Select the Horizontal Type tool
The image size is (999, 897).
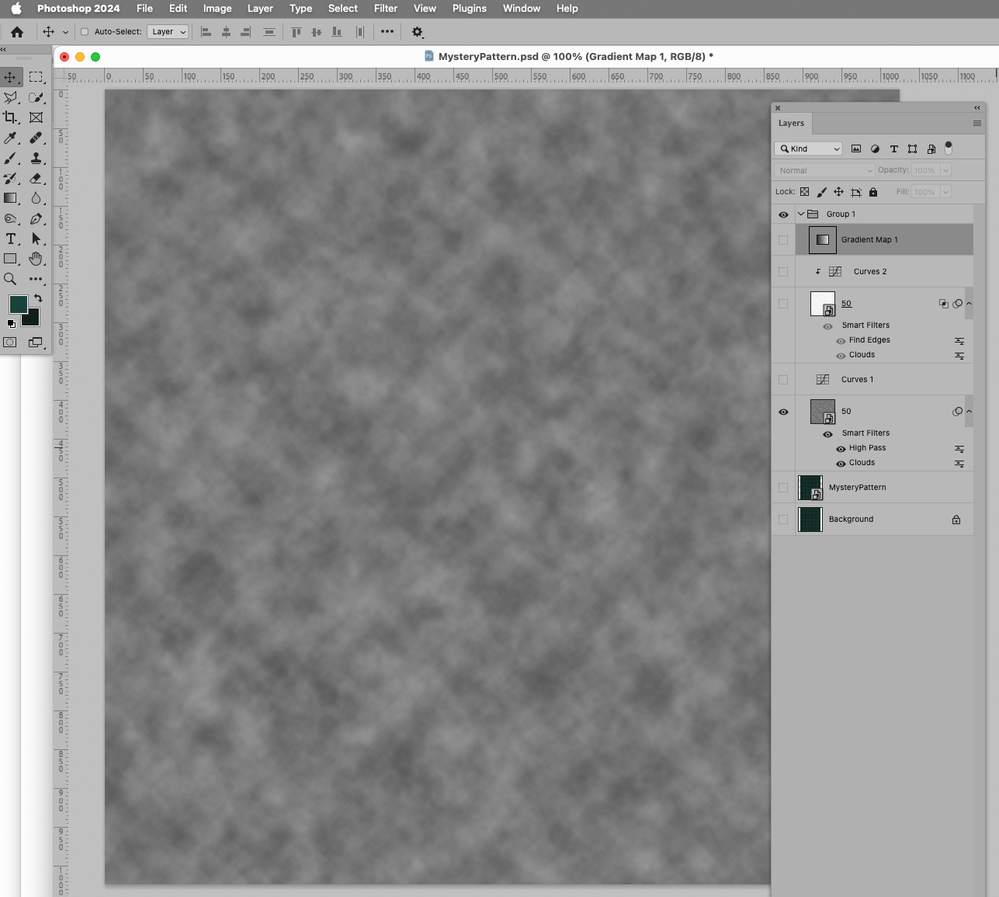12,238
